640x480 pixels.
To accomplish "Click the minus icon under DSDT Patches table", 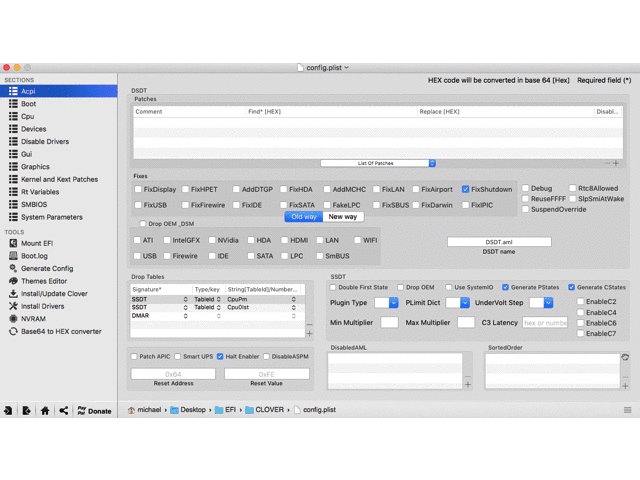I will (x=607, y=163).
